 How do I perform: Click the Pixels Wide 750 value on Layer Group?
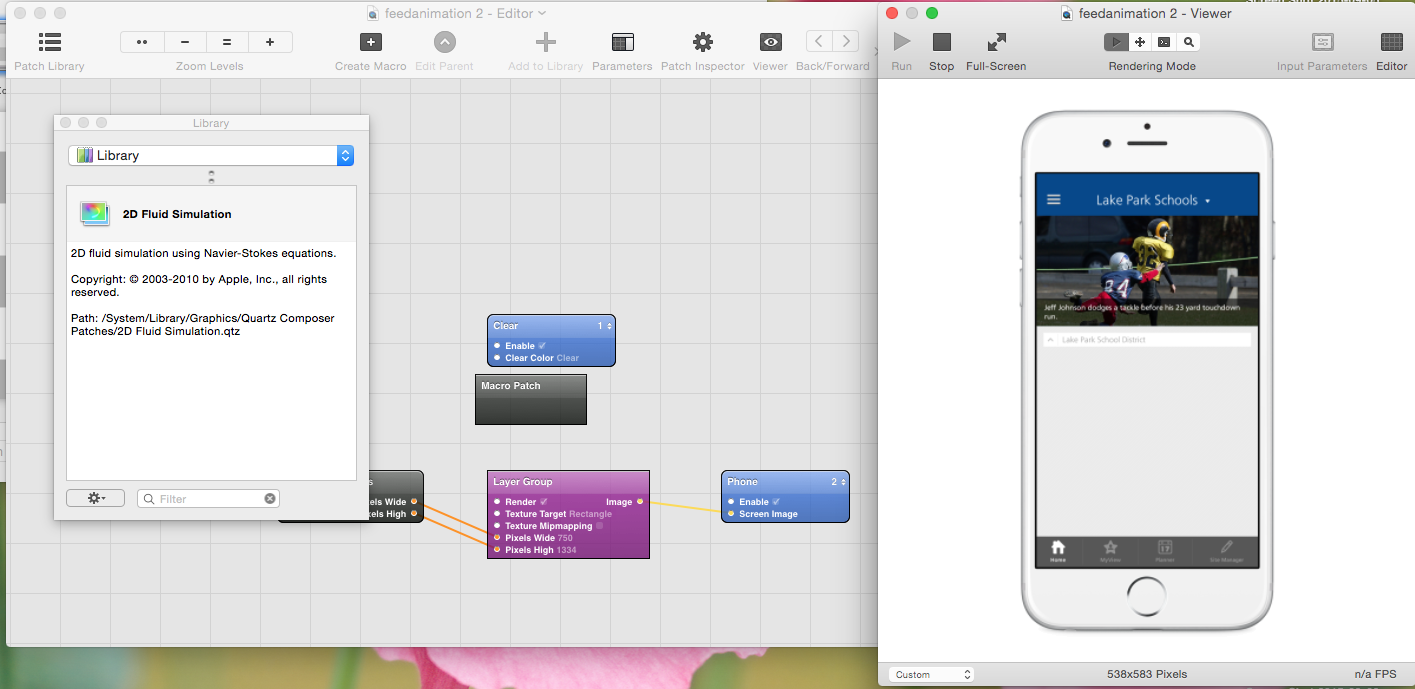tap(565, 538)
